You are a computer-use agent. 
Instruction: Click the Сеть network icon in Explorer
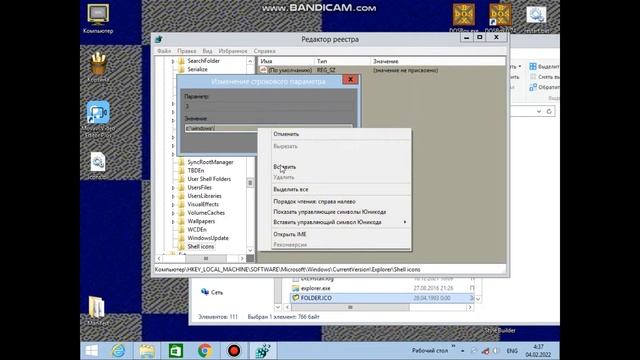(205, 292)
